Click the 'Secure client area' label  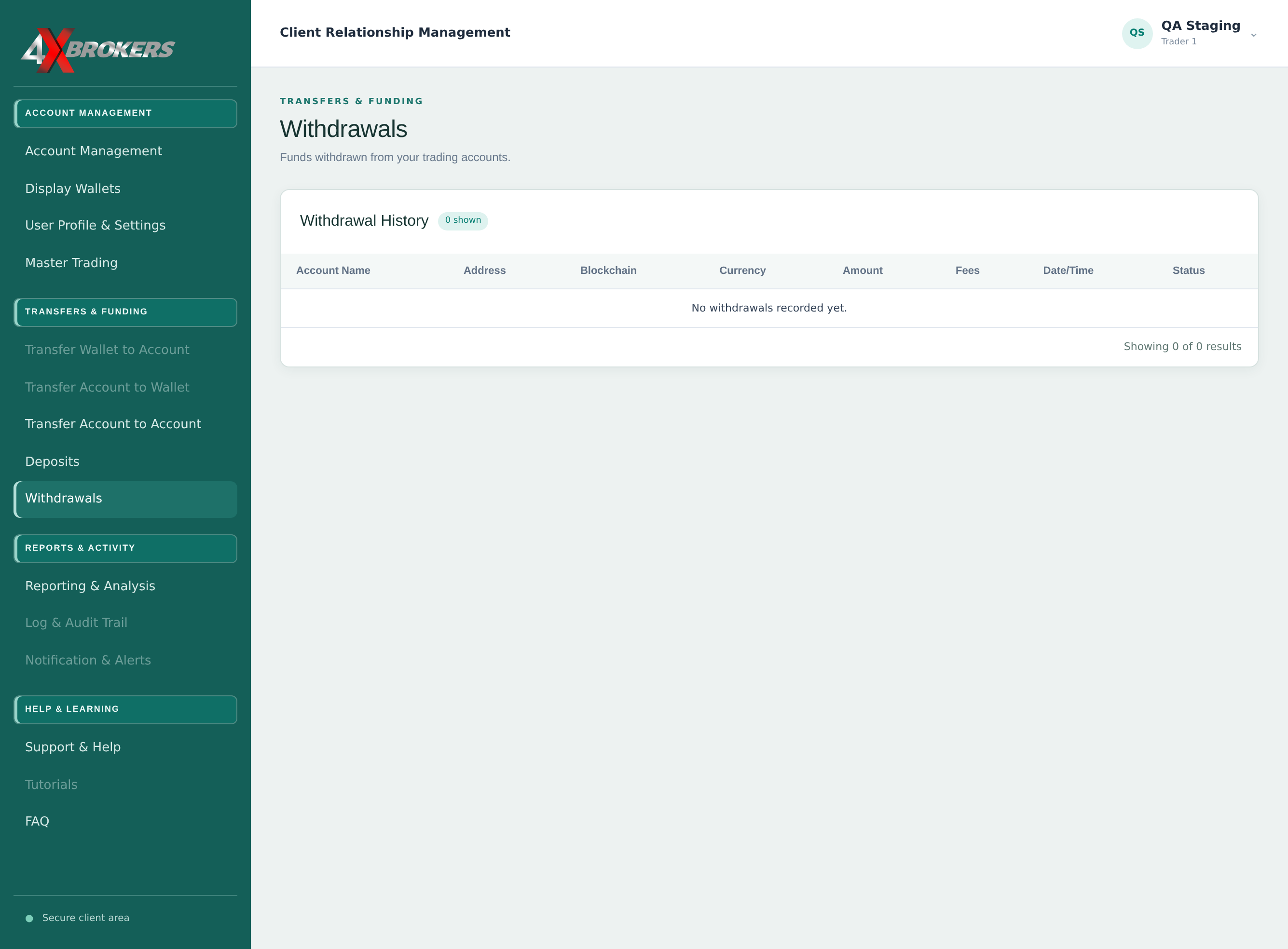86,918
